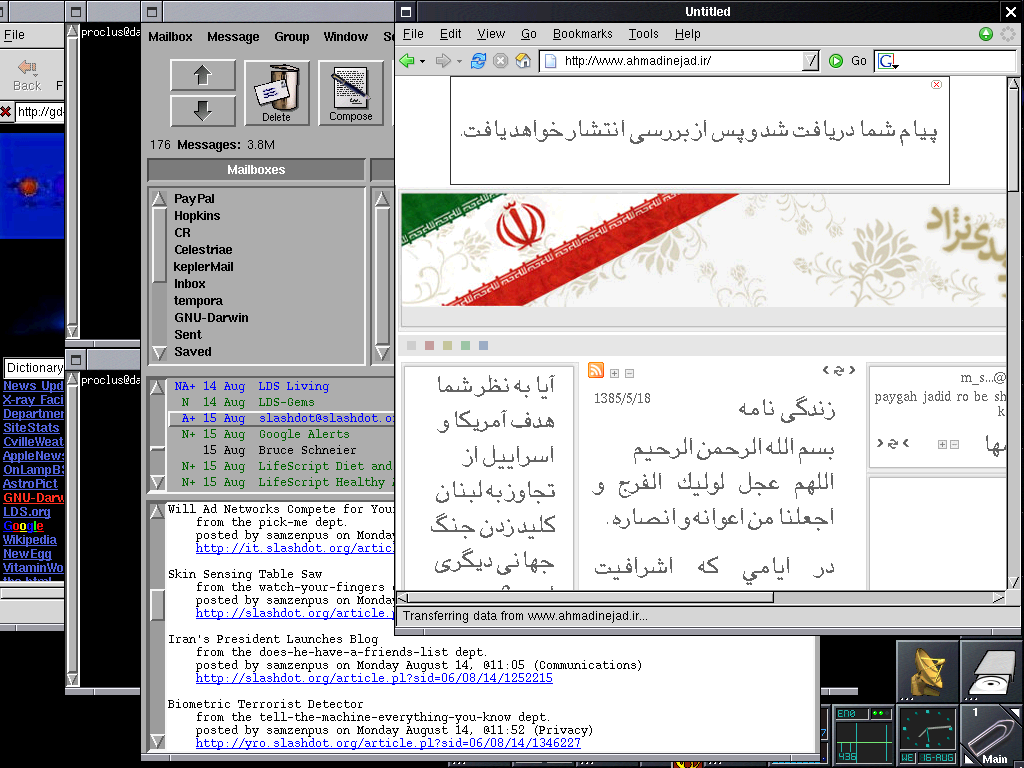Click the plus icon beside the RSS icon

point(615,374)
